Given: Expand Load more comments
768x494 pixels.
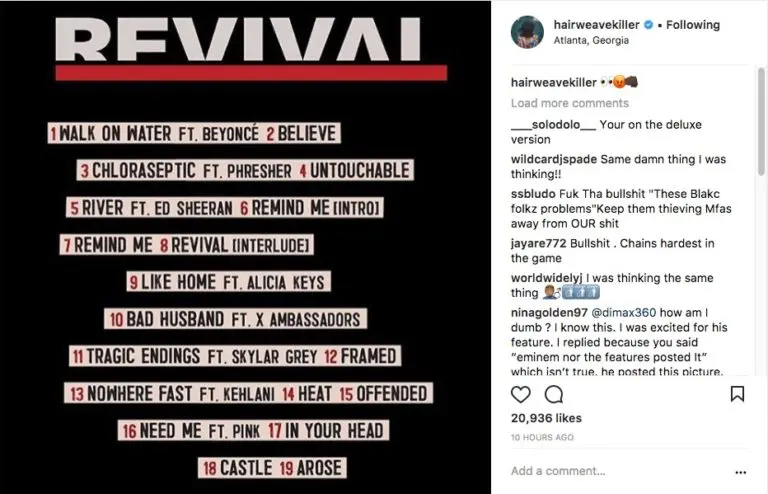Looking at the screenshot, I should point(569,103).
